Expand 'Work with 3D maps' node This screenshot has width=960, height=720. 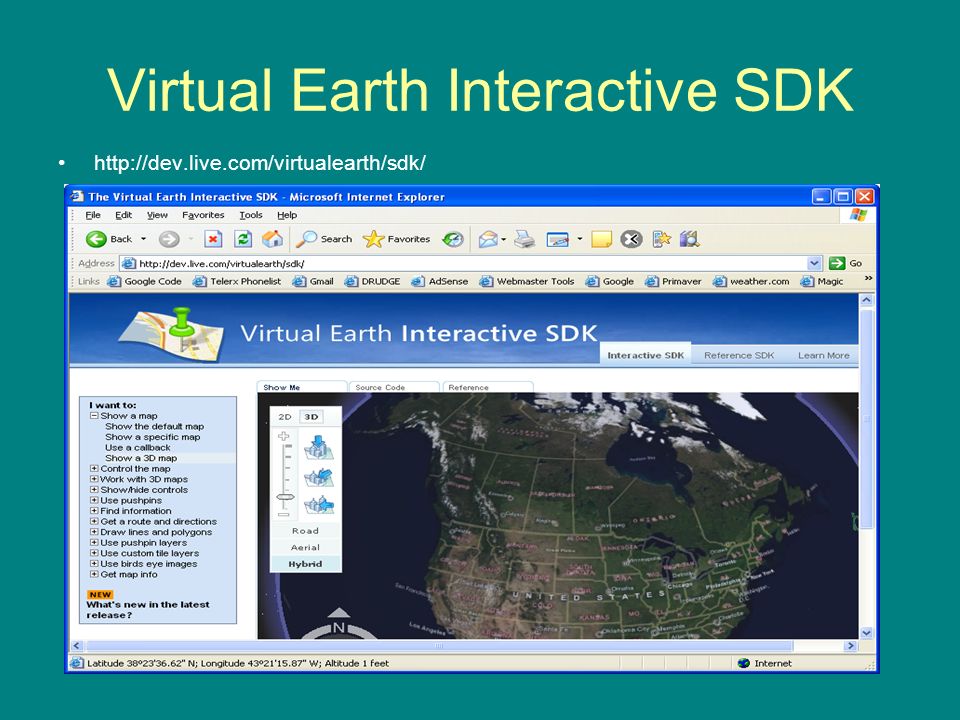click(94, 479)
